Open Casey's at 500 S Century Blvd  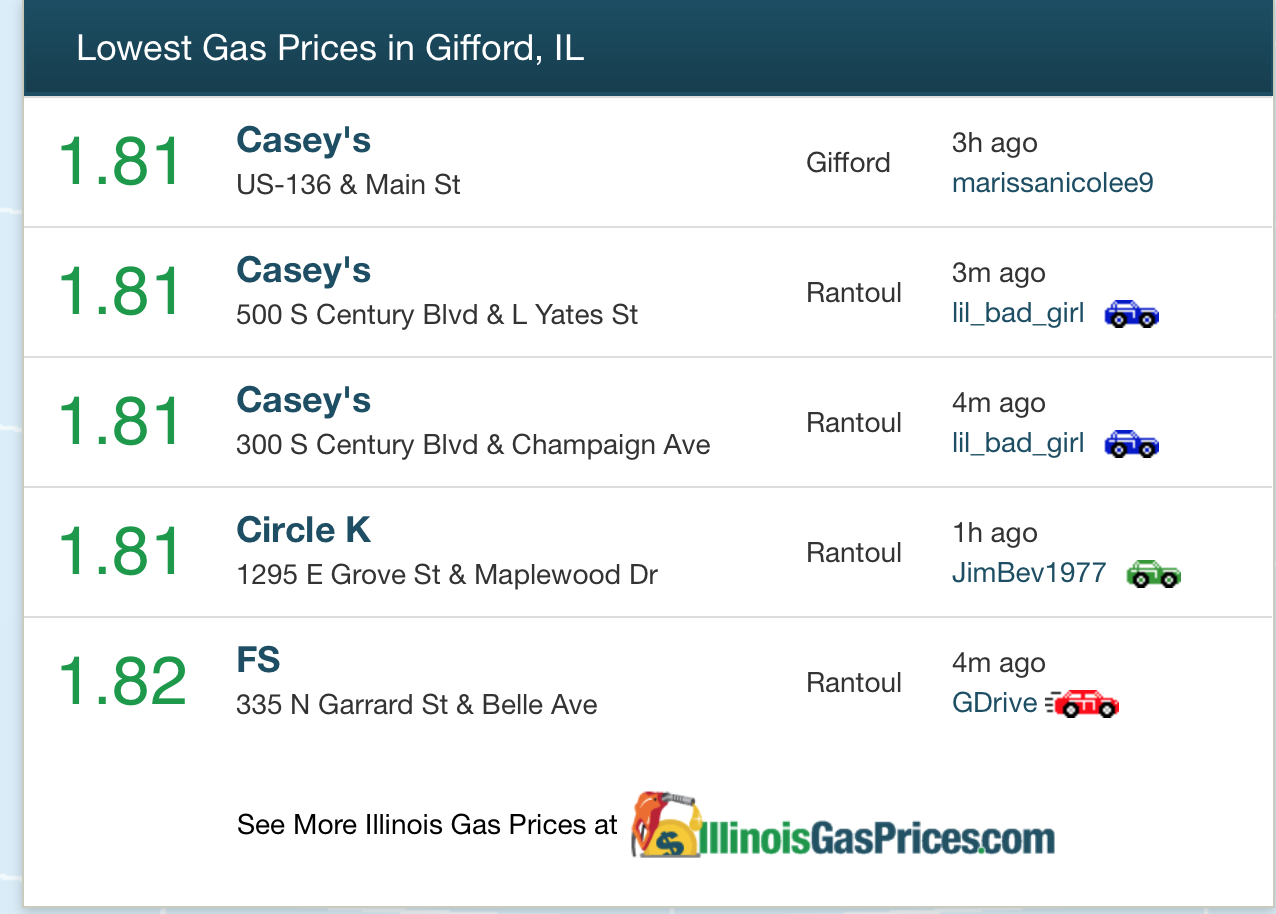pyautogui.click(x=303, y=270)
